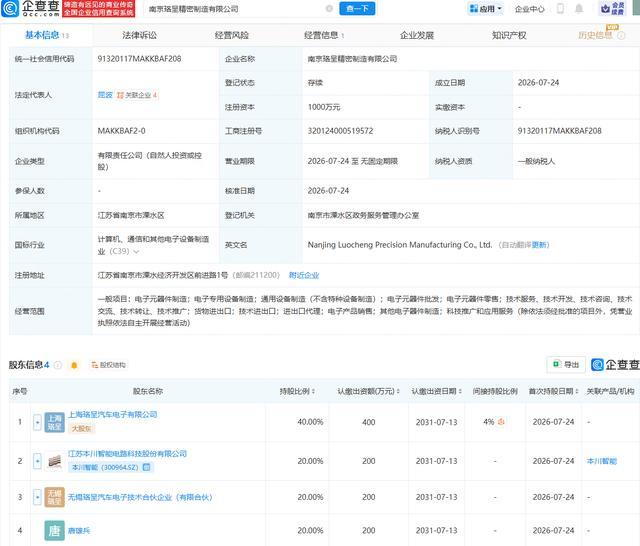Click the info icon beside 股东信息

58,365
